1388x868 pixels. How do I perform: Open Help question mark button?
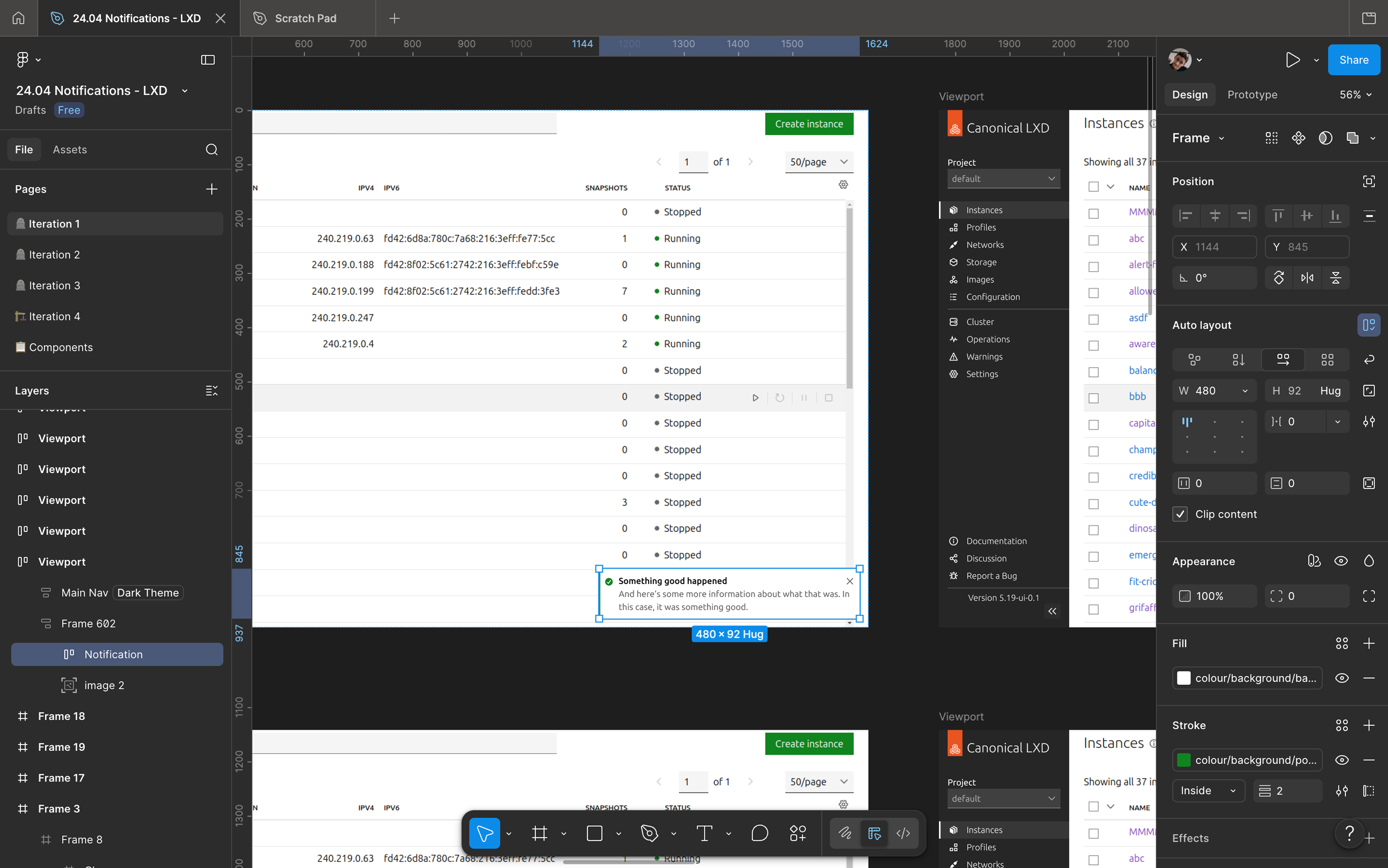(1350, 833)
